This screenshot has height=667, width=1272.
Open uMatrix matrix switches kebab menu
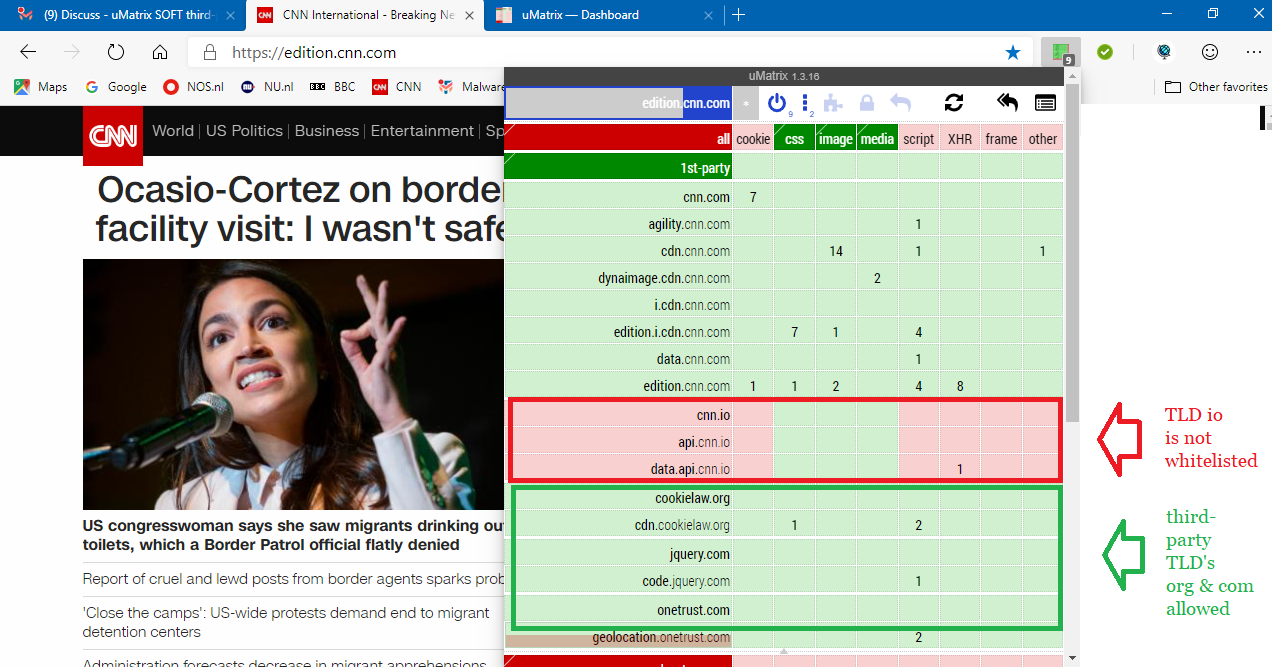pyautogui.click(x=805, y=103)
